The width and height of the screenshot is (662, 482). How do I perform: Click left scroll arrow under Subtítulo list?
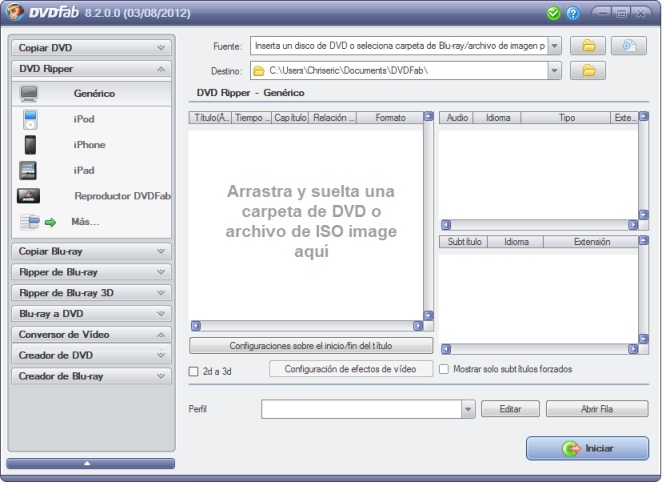[446, 349]
